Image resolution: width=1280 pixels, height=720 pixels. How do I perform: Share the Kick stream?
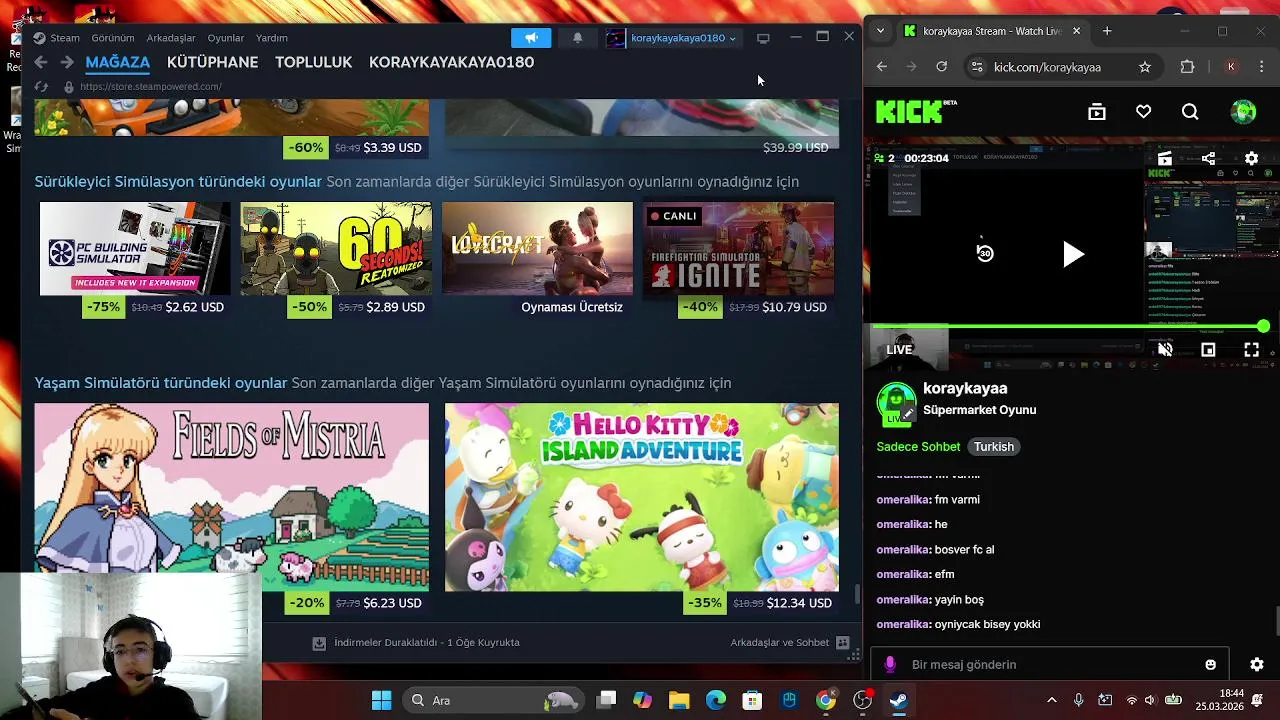tap(1208, 158)
